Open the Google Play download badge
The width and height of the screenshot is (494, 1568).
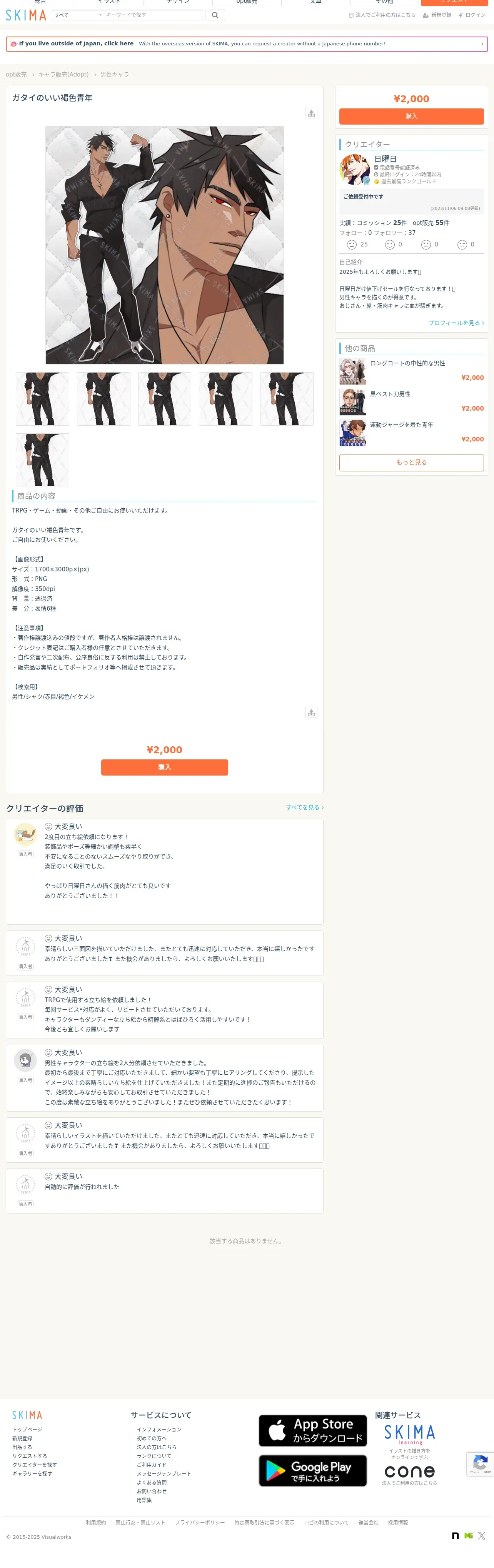[312, 1471]
